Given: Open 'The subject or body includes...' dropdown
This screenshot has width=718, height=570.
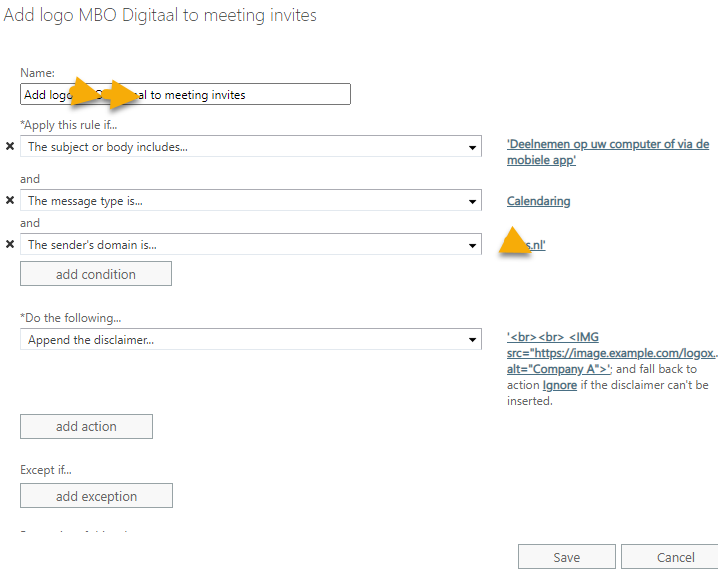Looking at the screenshot, I should click(x=250, y=147).
